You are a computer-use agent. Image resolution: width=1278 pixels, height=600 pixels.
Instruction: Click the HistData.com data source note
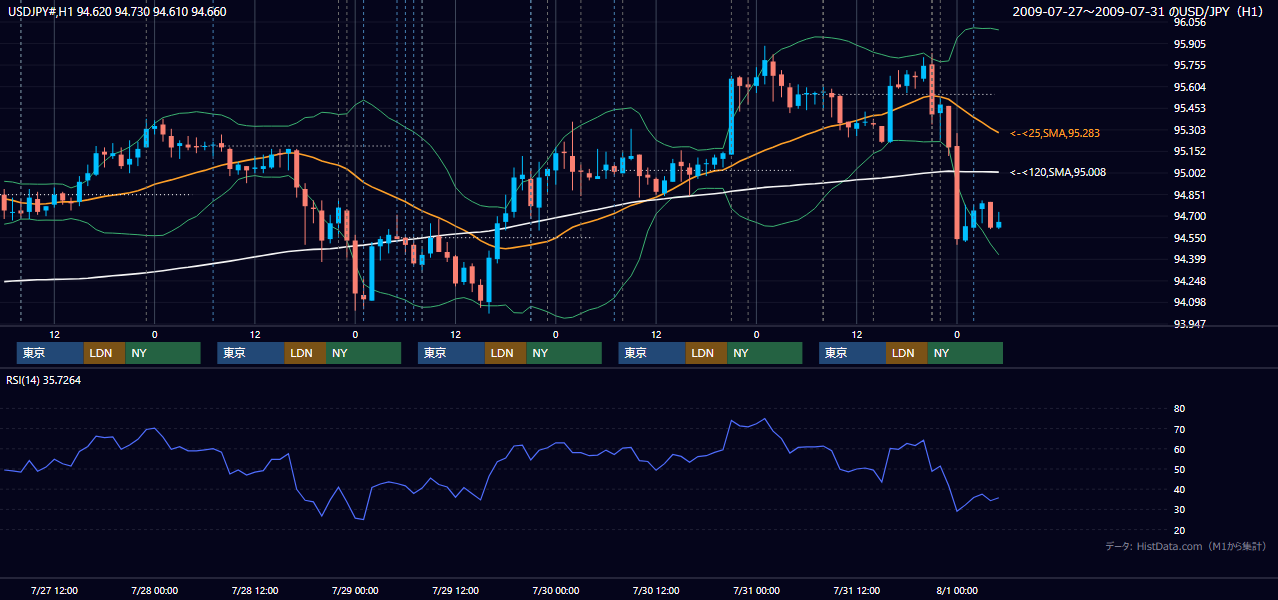coord(1186,546)
